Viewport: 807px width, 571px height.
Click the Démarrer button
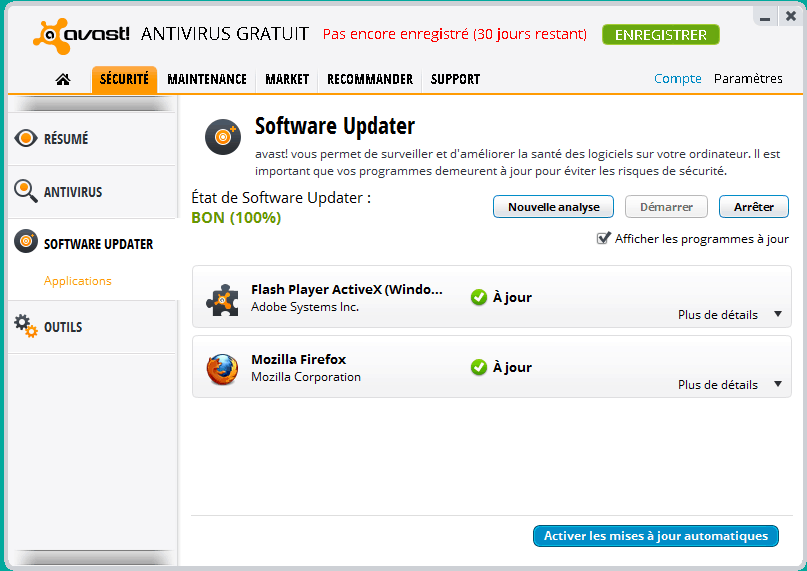pos(666,206)
